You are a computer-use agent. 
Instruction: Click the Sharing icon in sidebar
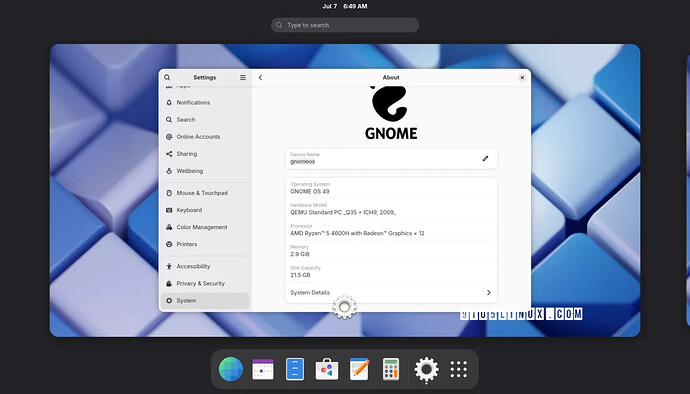click(169, 154)
